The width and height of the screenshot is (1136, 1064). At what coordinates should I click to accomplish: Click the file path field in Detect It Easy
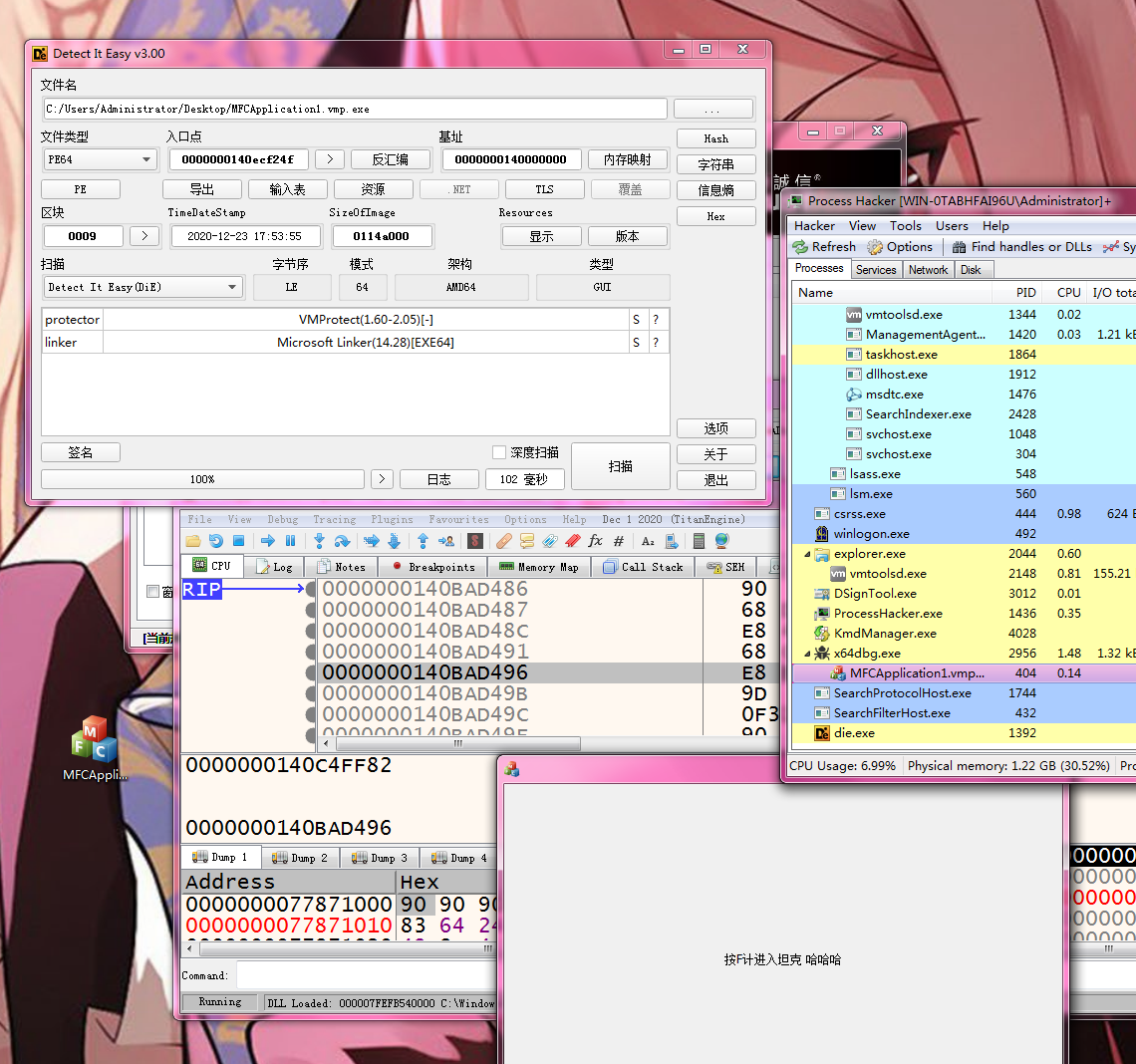pyautogui.click(x=355, y=109)
